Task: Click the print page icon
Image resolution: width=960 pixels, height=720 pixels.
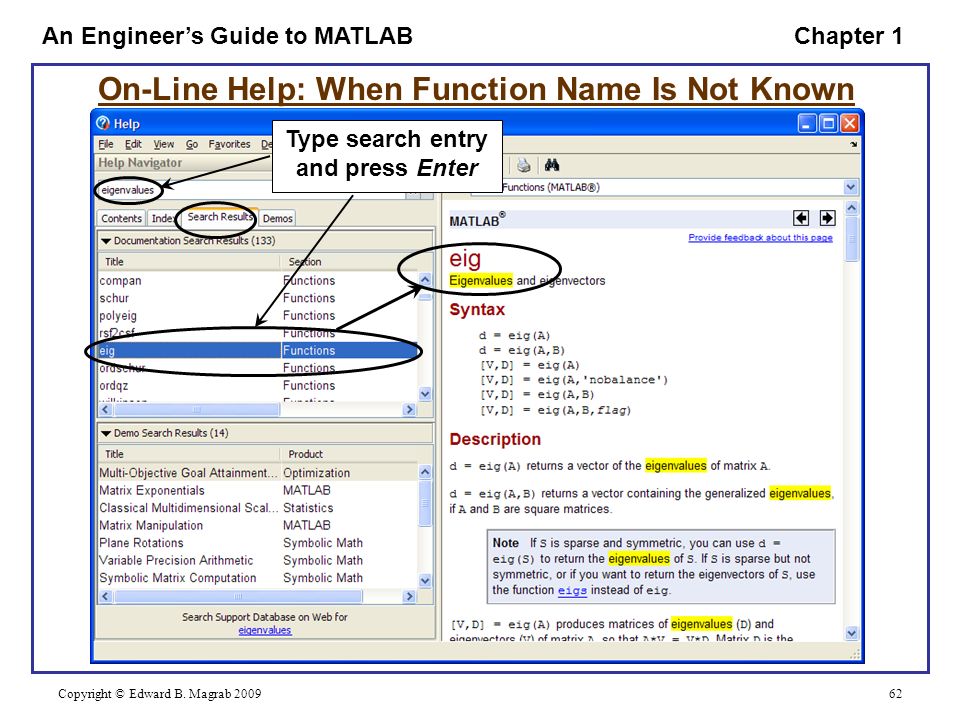Action: click(x=523, y=165)
